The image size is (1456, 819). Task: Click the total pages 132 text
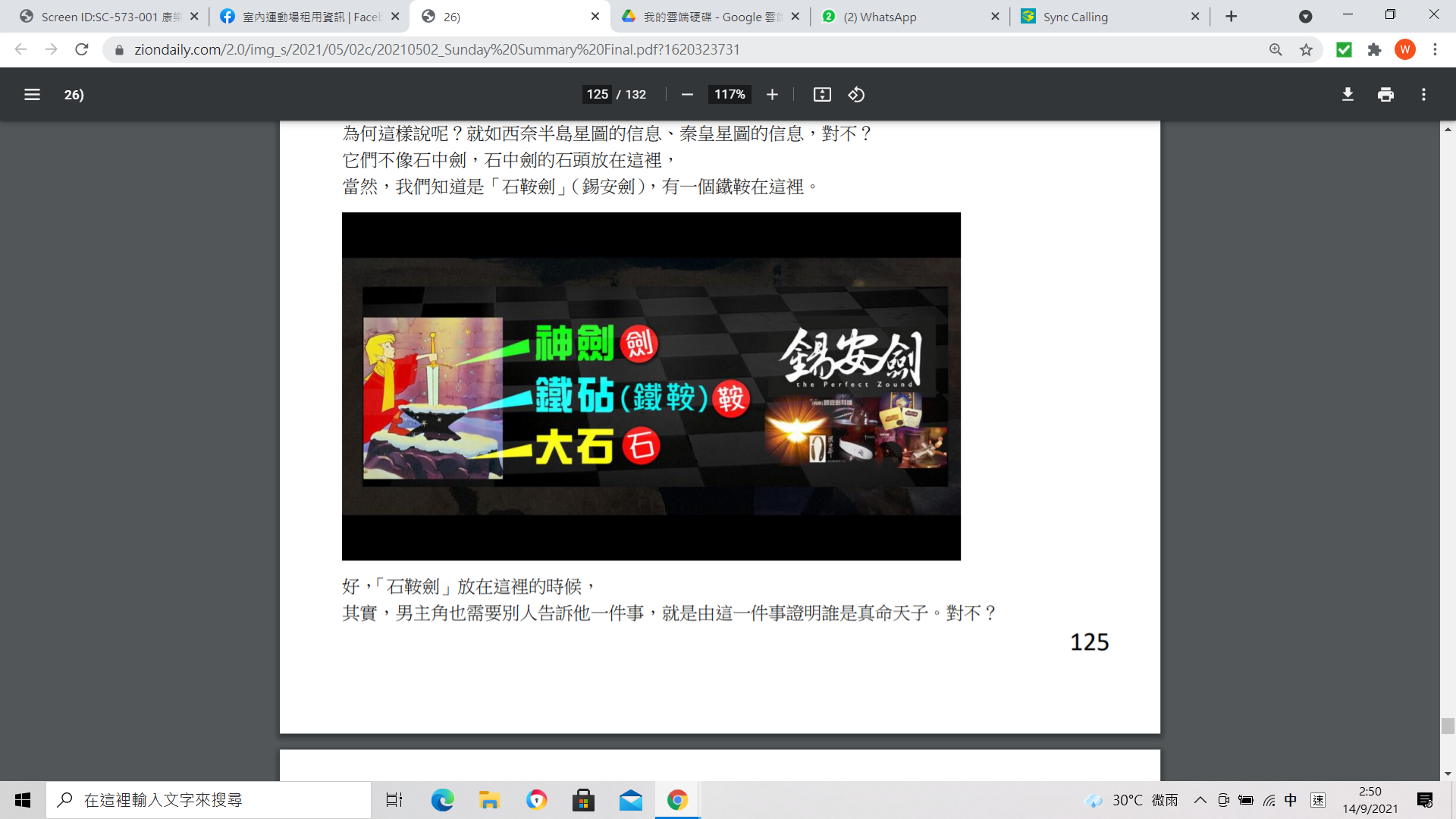tap(635, 95)
